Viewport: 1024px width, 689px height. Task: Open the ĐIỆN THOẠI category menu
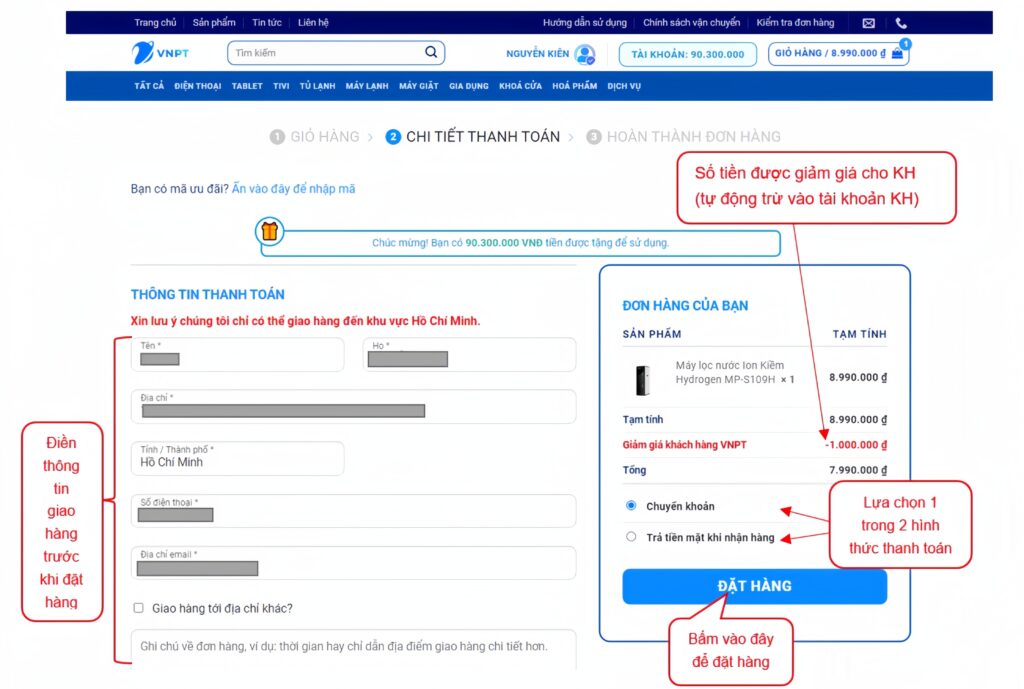point(197,86)
